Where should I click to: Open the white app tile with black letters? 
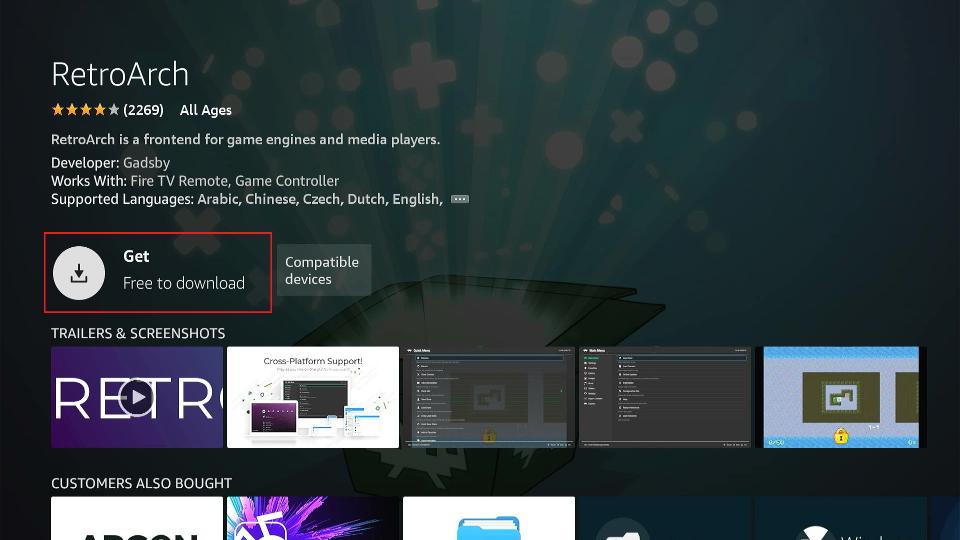(137, 519)
